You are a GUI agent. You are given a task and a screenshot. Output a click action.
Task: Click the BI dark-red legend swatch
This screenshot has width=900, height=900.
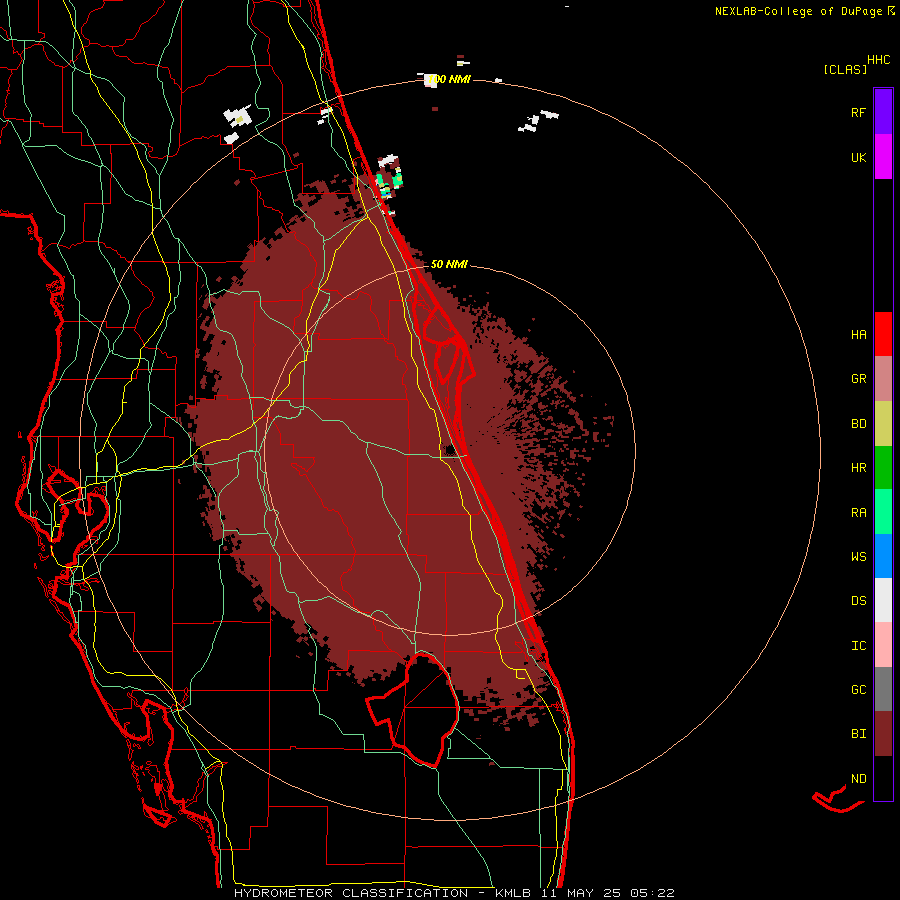883,734
